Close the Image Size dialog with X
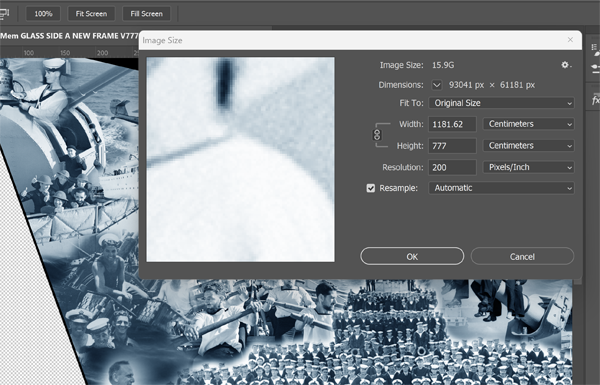Screen dimensions: 600x385 click(x=570, y=40)
